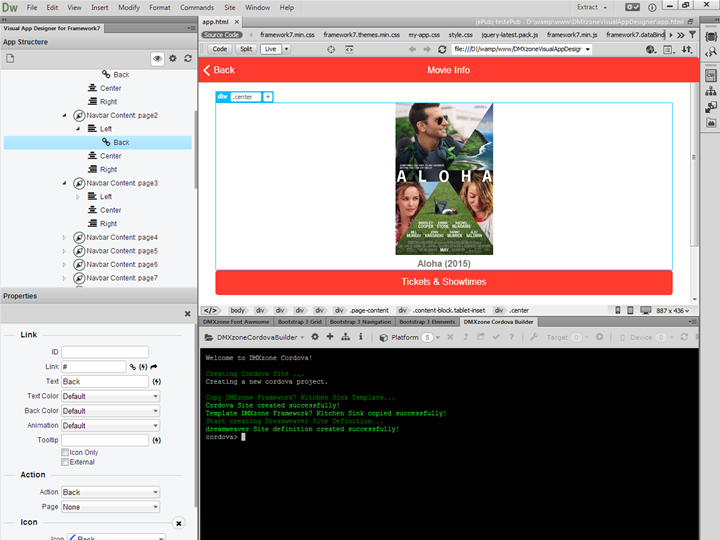720x540 pixels.
Task: Click the tag selector </> icon
Action: (x=210, y=310)
